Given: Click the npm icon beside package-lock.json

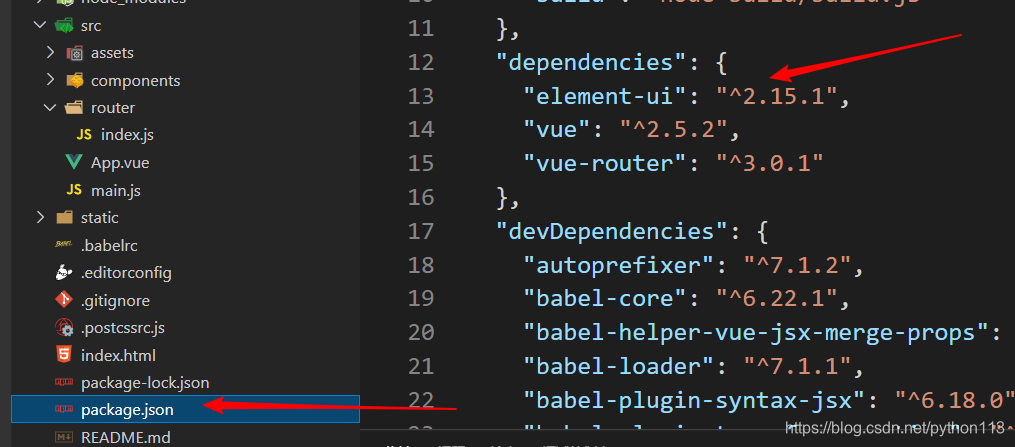Looking at the screenshot, I should coord(64,383).
